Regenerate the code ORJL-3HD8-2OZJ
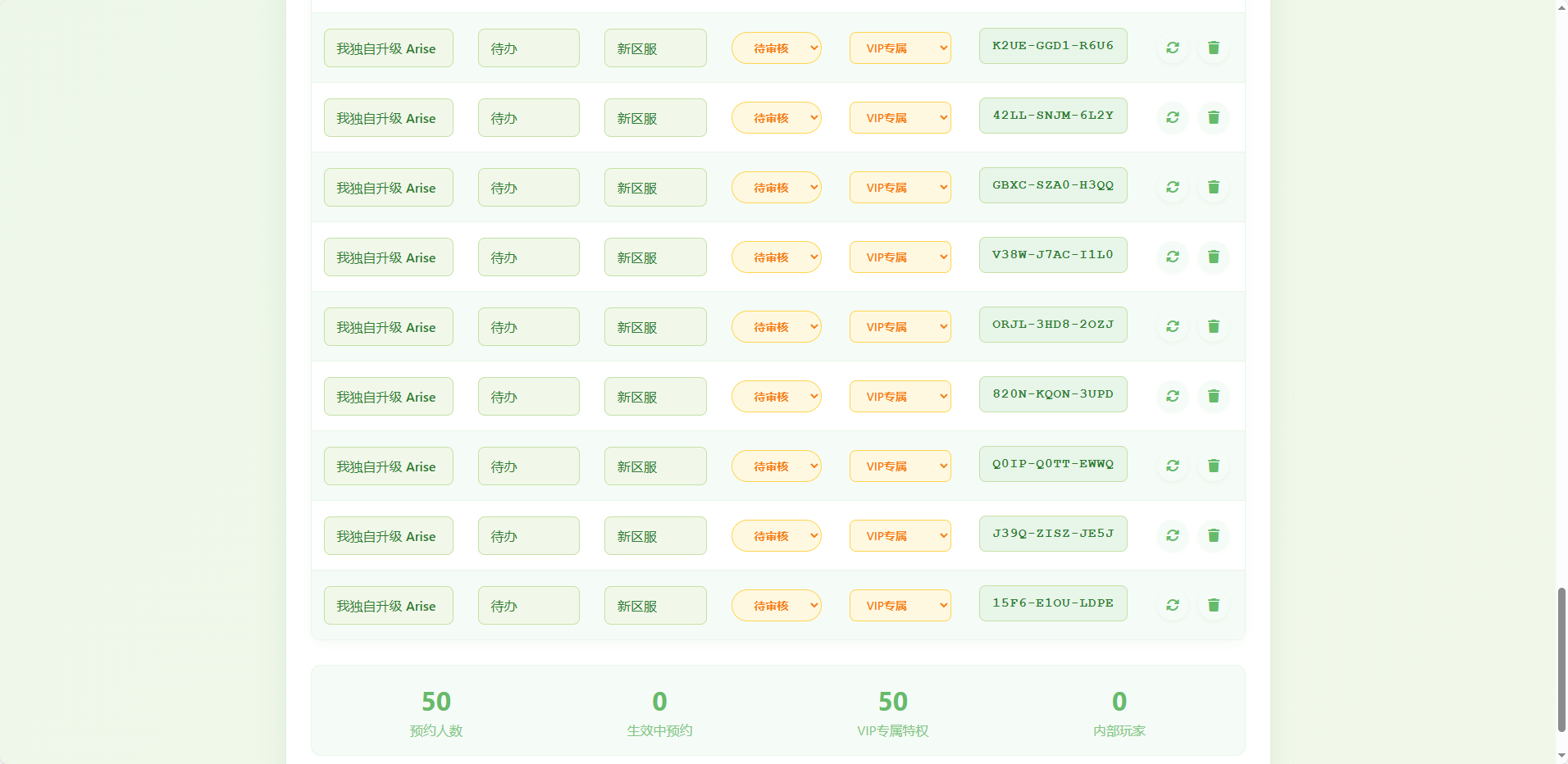 click(1173, 326)
